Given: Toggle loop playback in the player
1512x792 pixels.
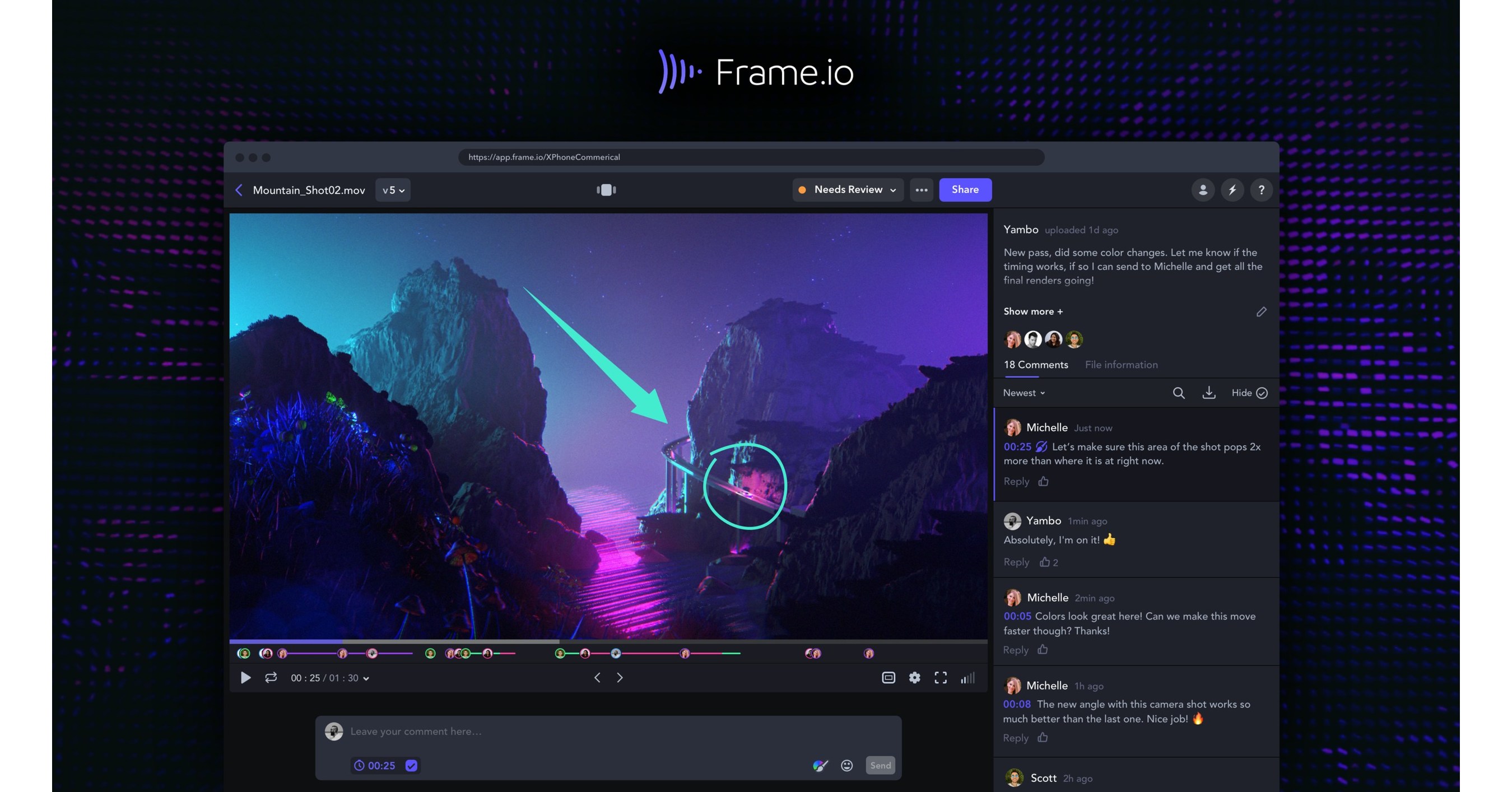Looking at the screenshot, I should 271,678.
